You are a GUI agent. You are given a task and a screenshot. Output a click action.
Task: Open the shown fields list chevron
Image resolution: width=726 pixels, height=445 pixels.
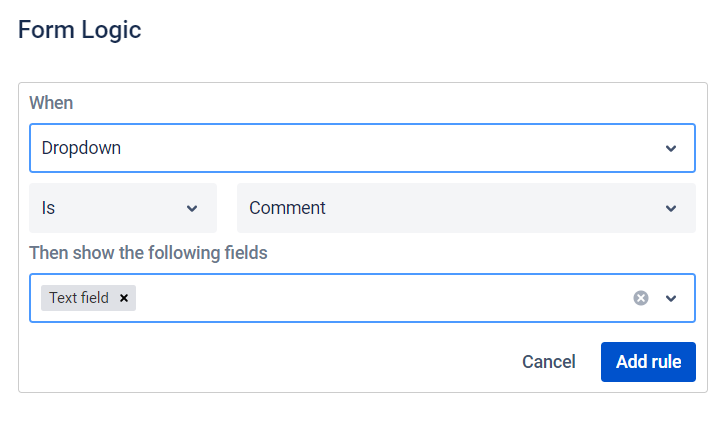(x=671, y=298)
